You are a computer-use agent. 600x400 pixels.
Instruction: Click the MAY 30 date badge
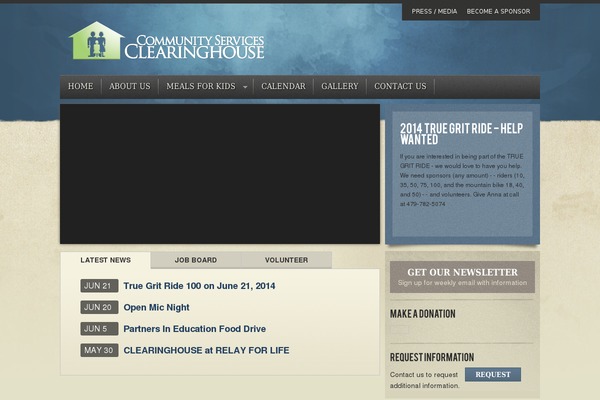[x=99, y=350]
